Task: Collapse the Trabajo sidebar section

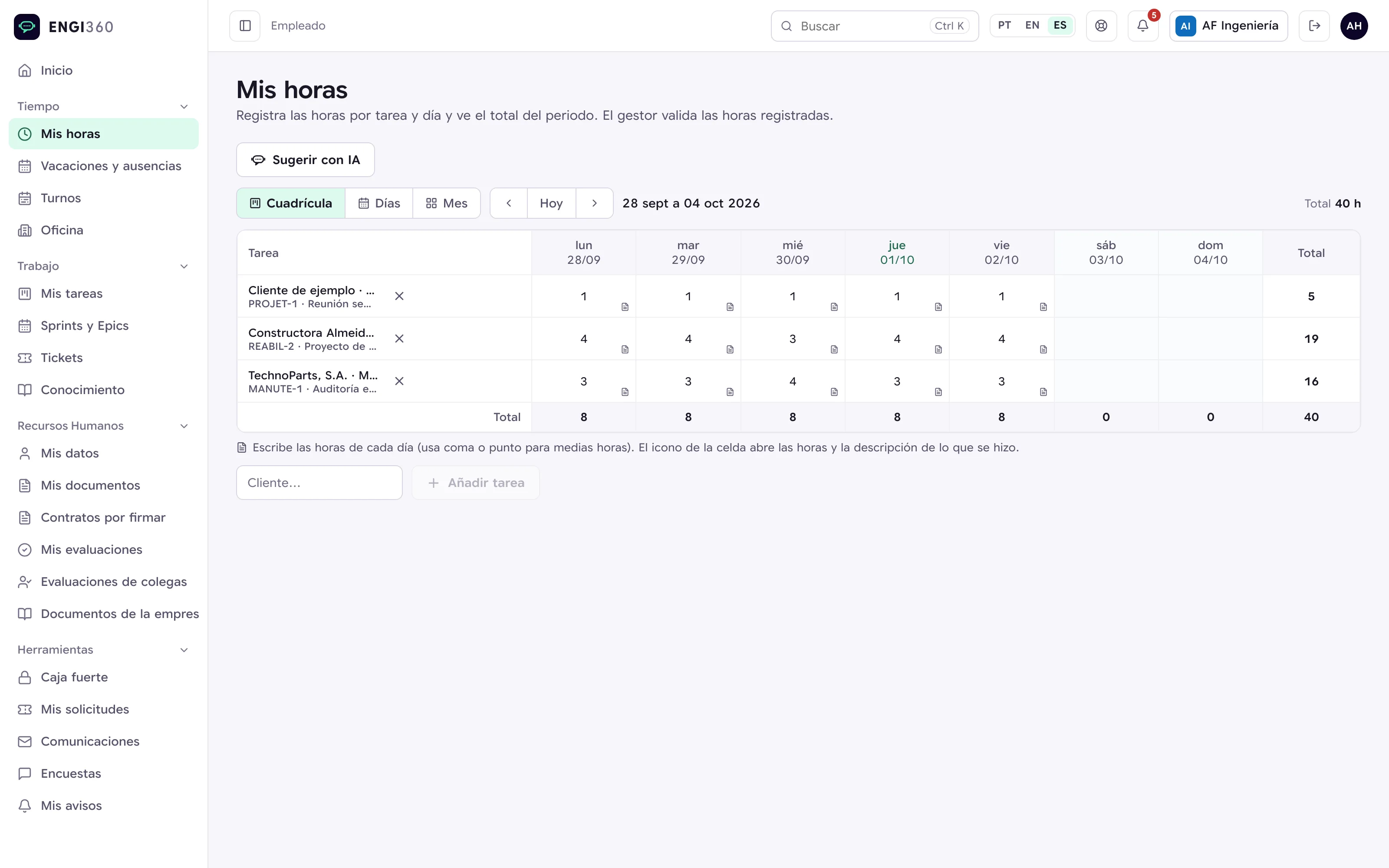Action: [x=184, y=266]
